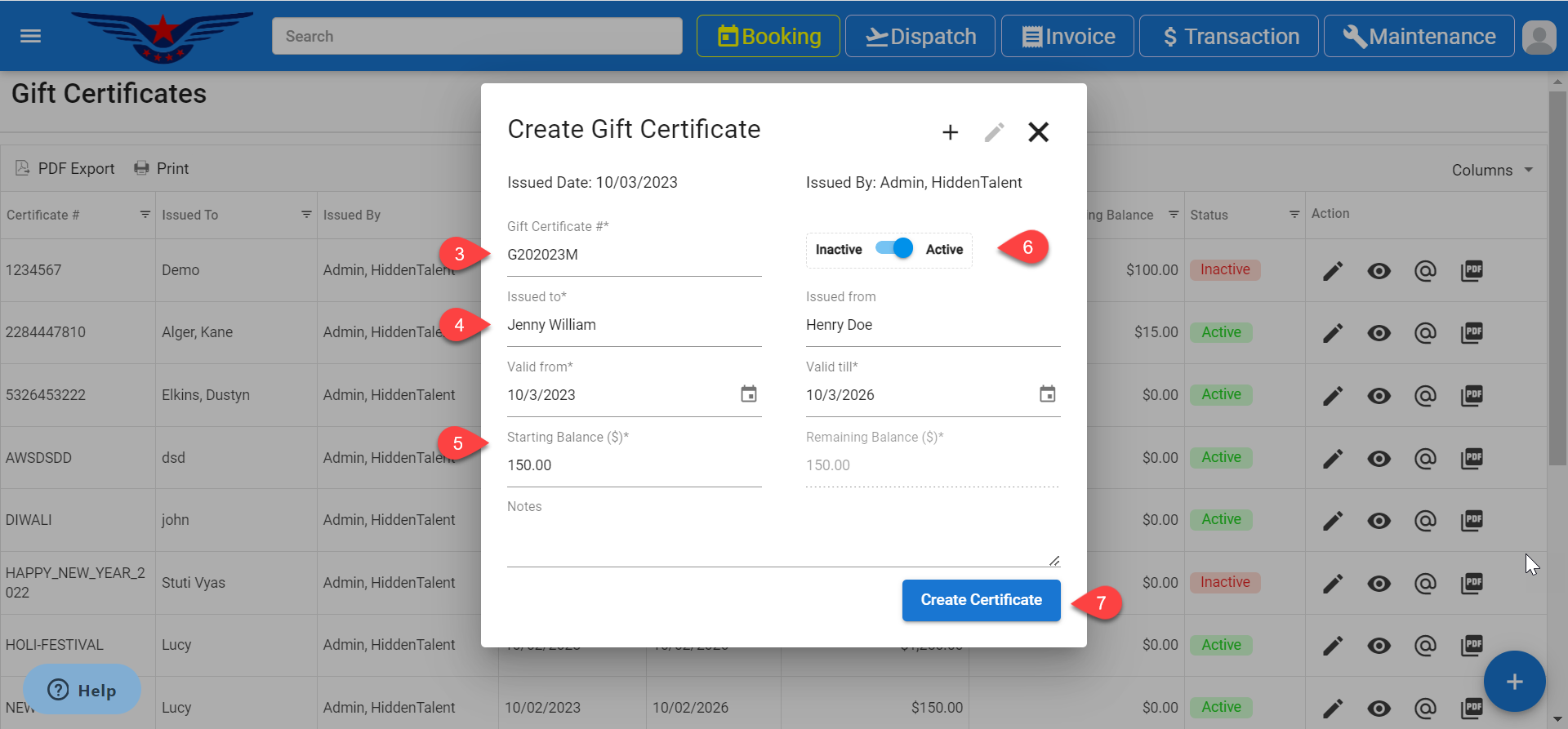1568x729 pixels.
Task: Click the pencil edit icon in dialog header
Action: coord(994,132)
